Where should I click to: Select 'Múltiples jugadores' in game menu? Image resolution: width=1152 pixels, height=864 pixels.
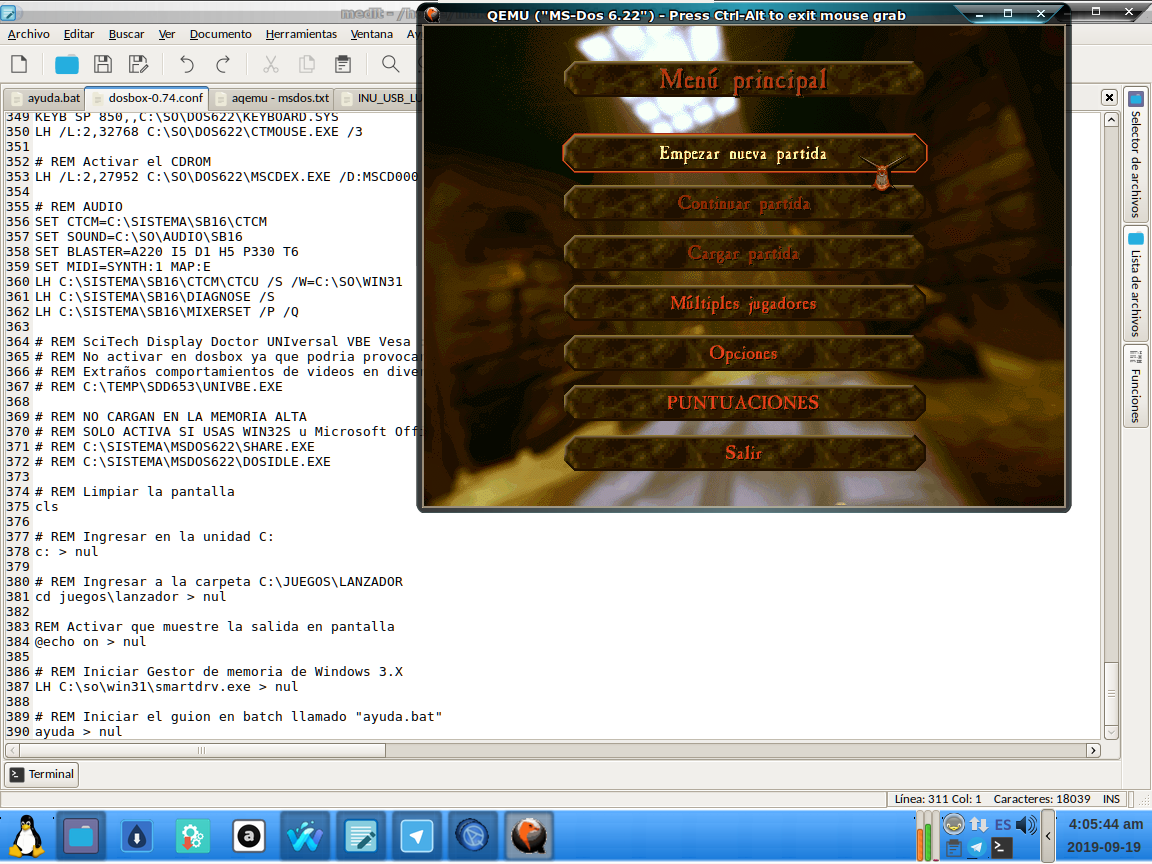(744, 303)
